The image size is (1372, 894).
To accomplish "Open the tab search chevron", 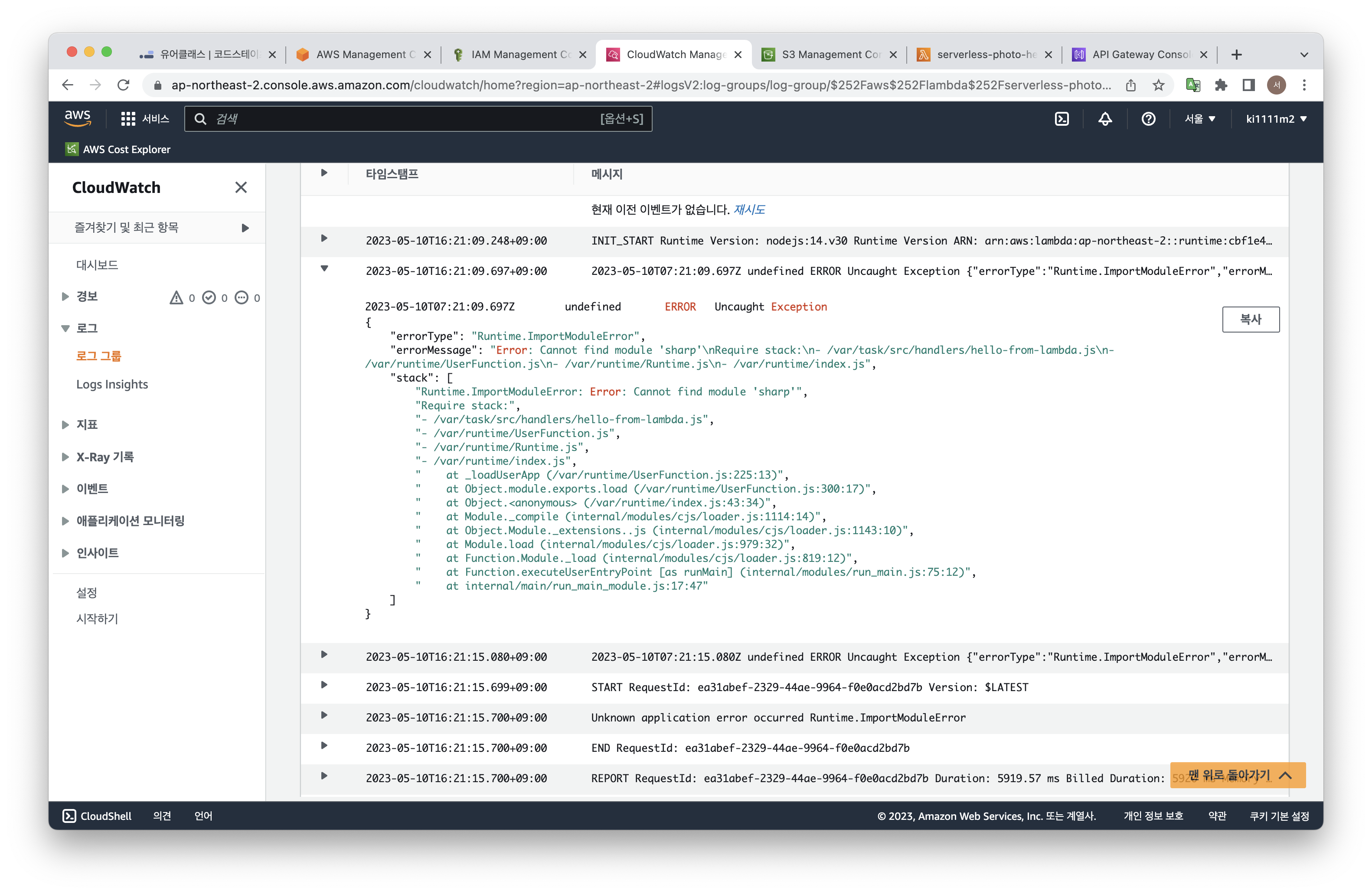I will coord(1304,55).
